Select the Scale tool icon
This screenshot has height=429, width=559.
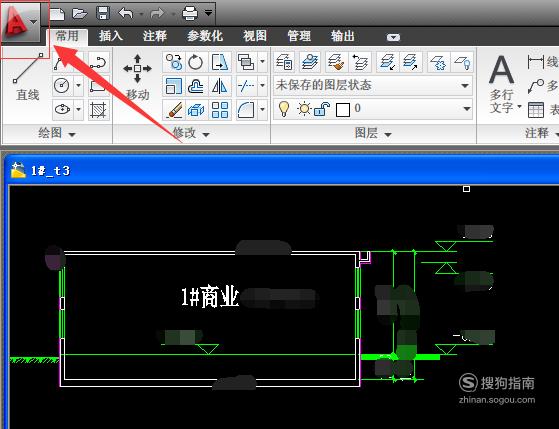point(174,86)
